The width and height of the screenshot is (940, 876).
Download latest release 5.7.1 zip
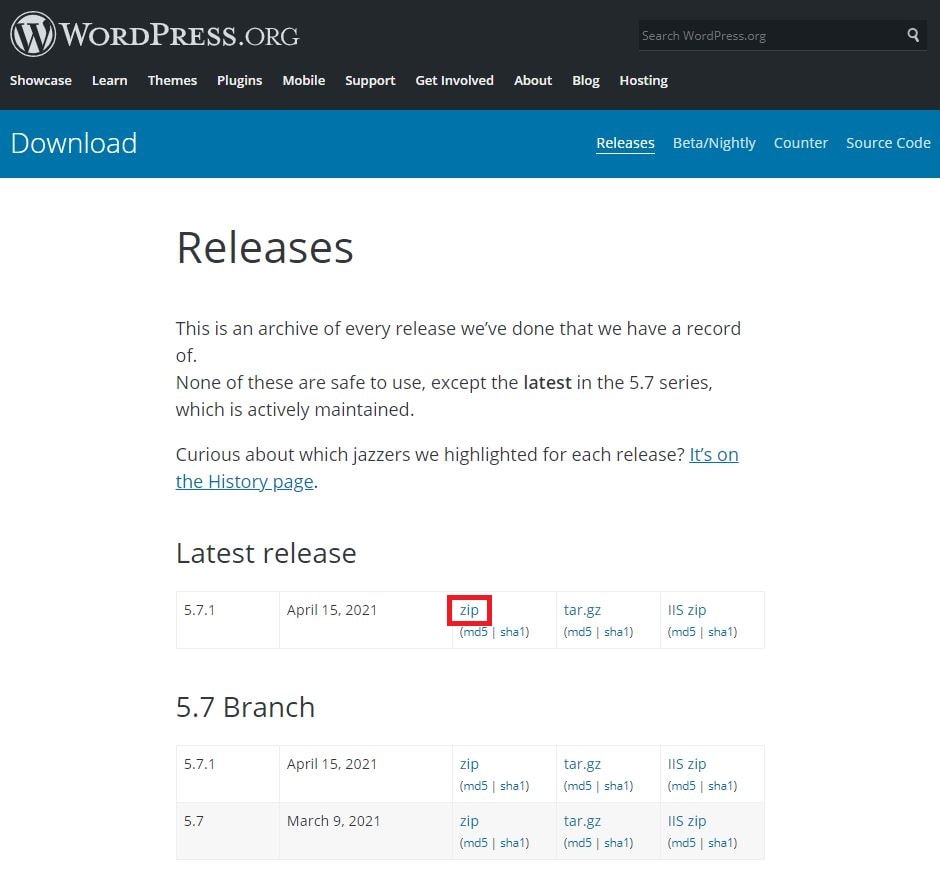click(469, 610)
